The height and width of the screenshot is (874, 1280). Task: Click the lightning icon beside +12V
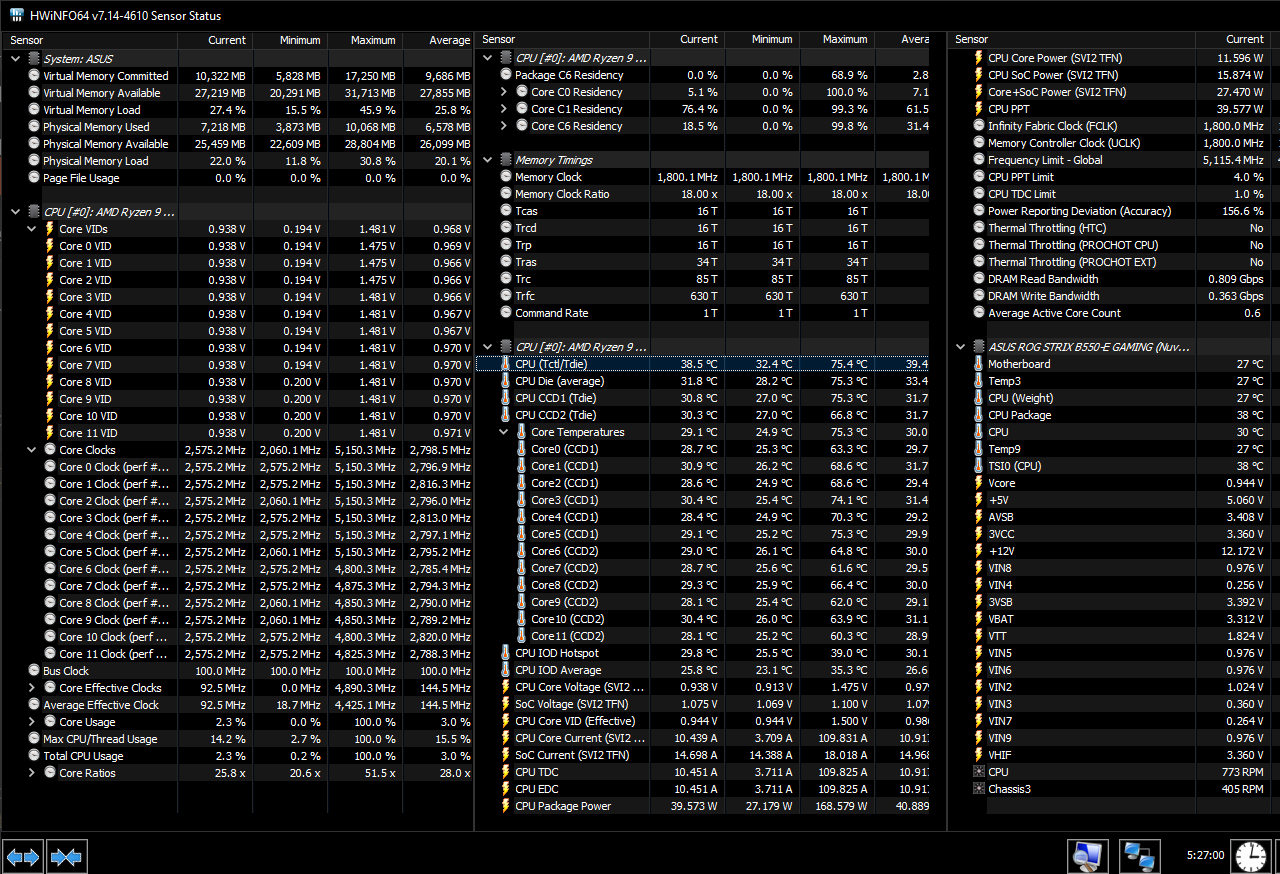click(978, 551)
